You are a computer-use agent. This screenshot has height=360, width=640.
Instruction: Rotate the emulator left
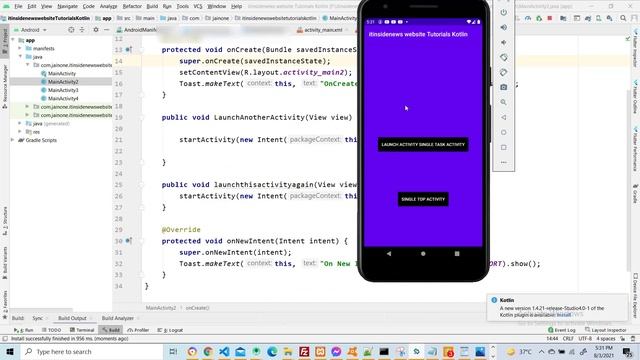click(504, 58)
